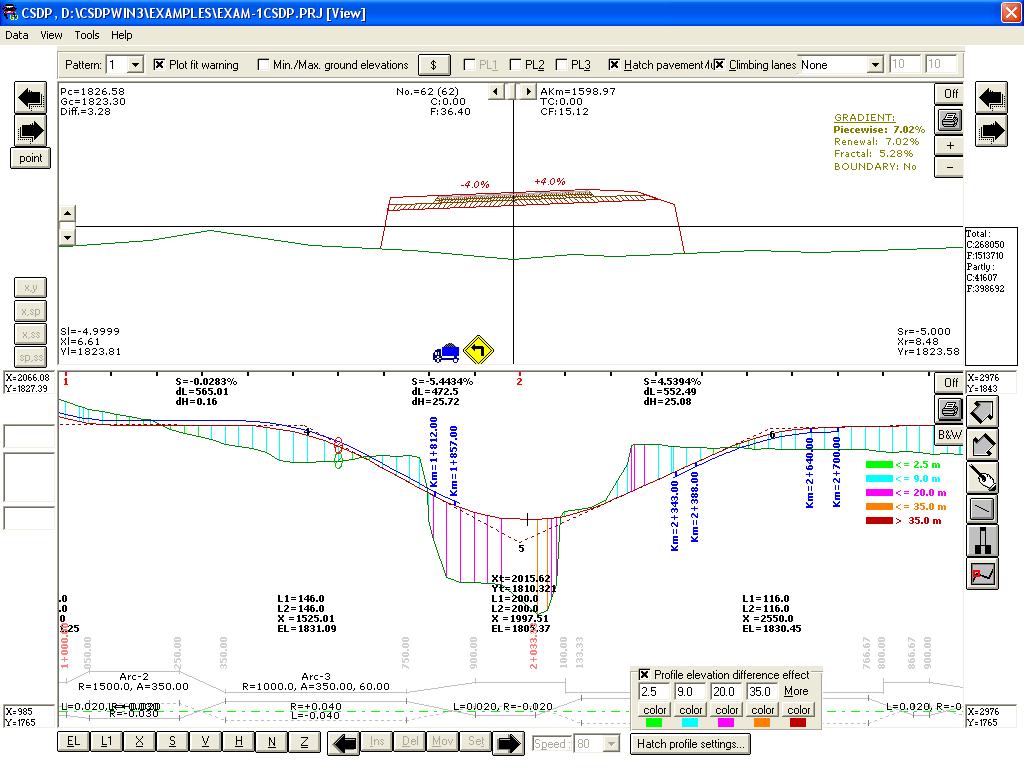Screen dimensions: 1024x768
Task: Click the bottom toolbar left arrow
Action: tap(344, 743)
